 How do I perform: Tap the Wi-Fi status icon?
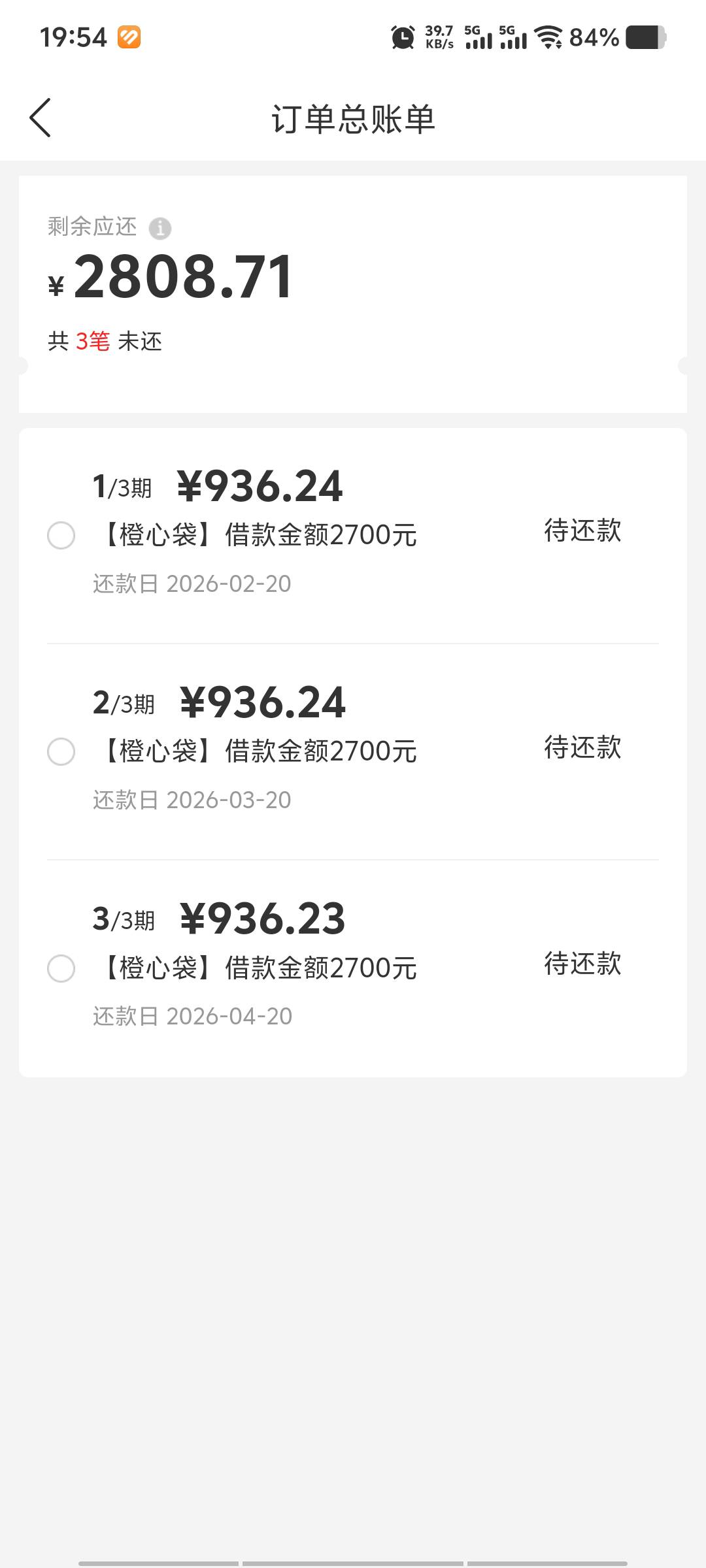click(x=548, y=37)
